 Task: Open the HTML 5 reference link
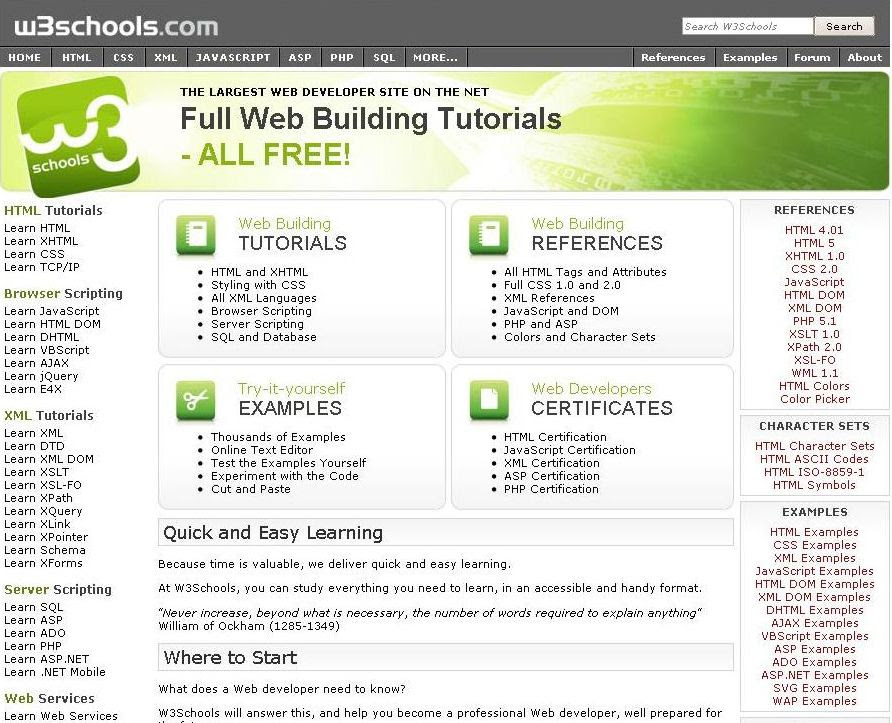814,243
